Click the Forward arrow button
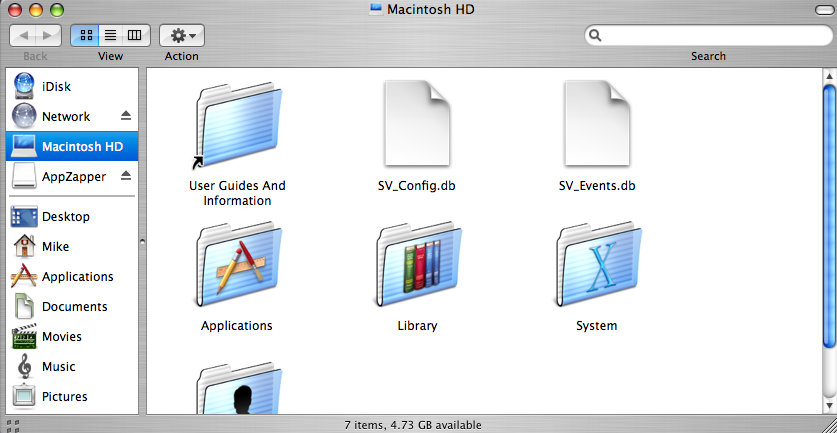The height and width of the screenshot is (433, 837). point(48,35)
